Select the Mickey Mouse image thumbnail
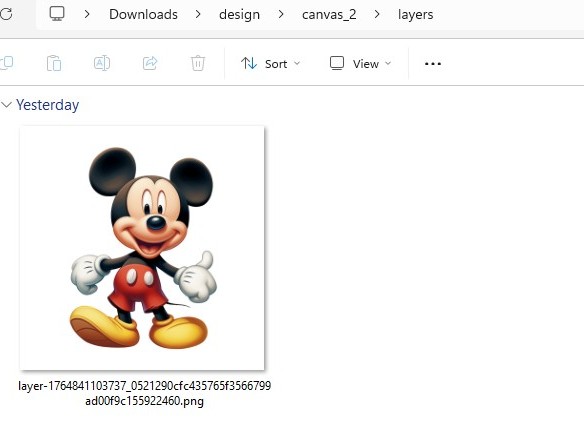 [x=142, y=248]
